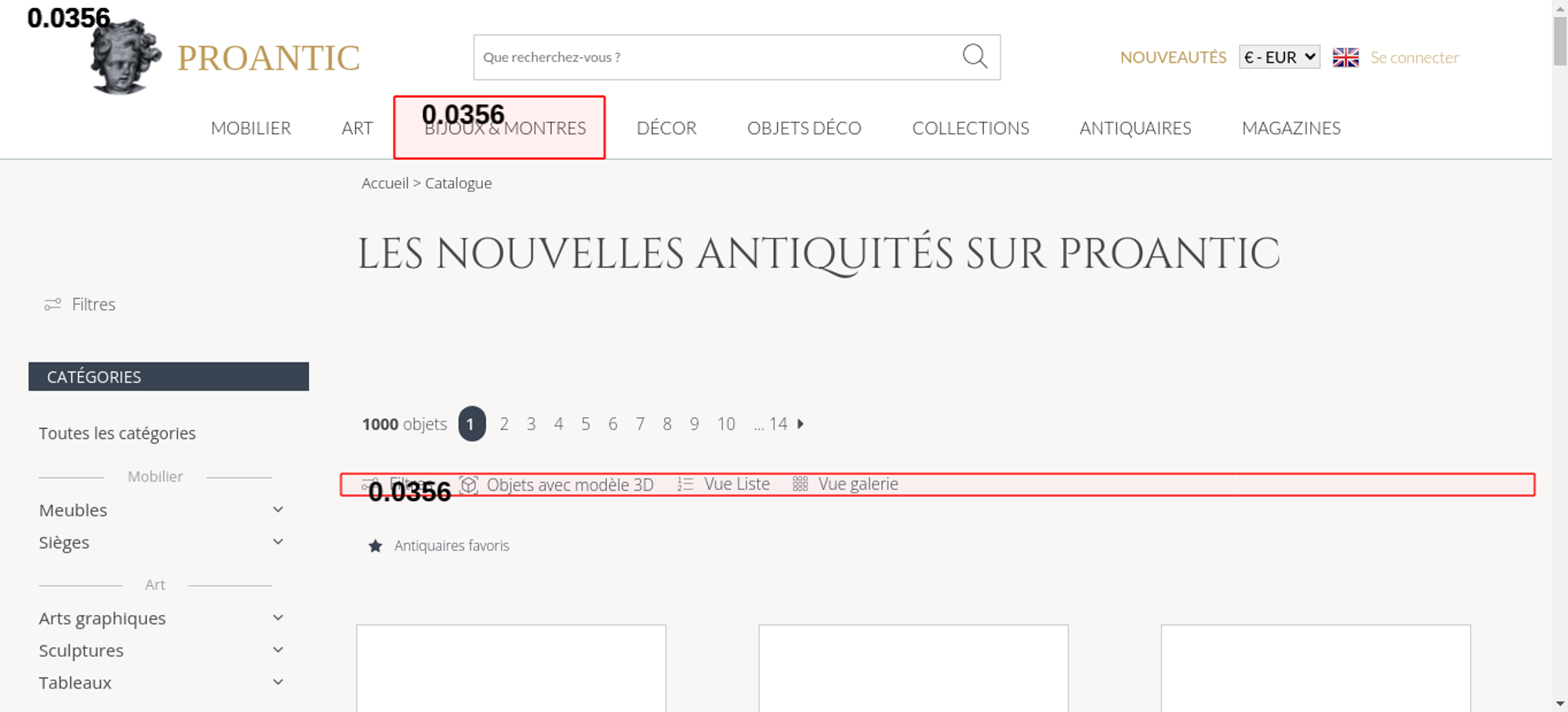Go to page 5 of results

point(586,424)
